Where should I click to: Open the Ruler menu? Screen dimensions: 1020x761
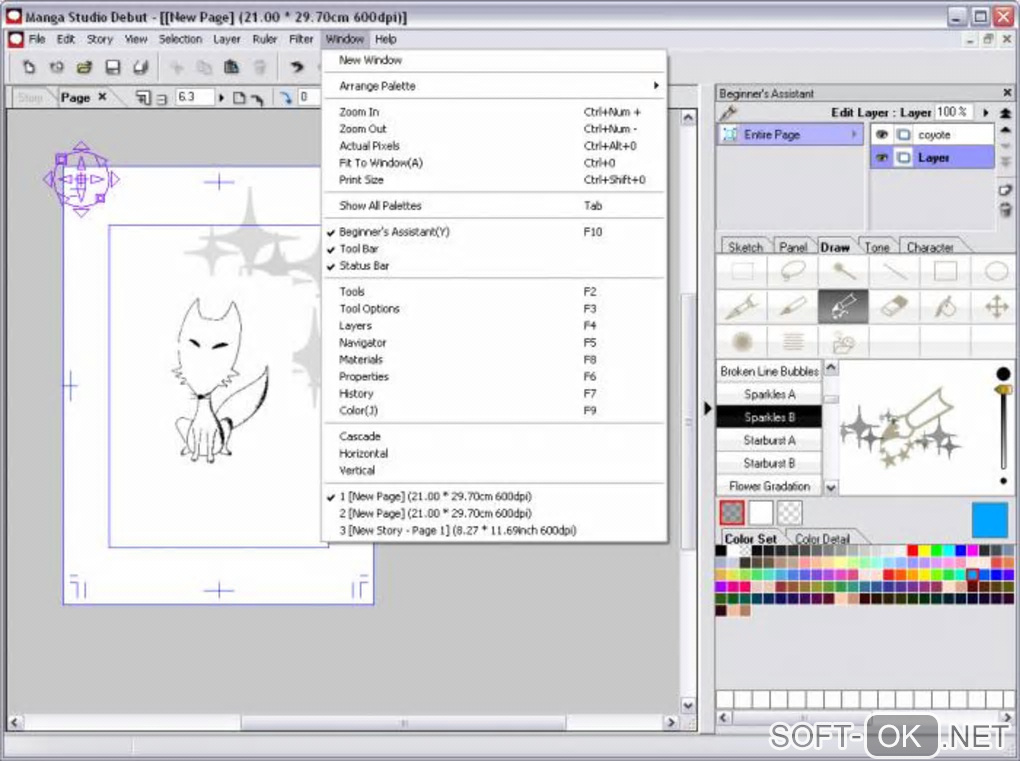point(265,39)
